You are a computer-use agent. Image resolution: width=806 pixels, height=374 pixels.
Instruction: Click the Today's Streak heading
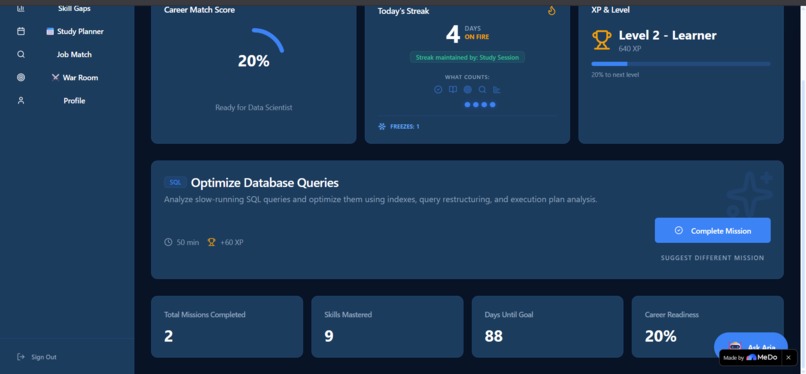tap(404, 11)
